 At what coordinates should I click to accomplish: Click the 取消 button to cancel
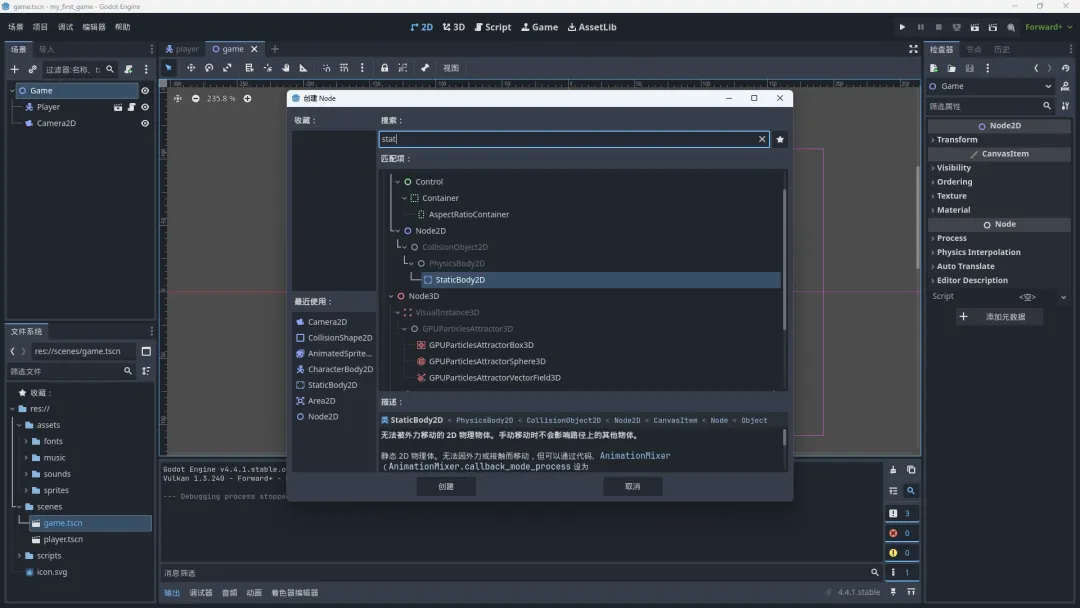pyautogui.click(x=632, y=487)
